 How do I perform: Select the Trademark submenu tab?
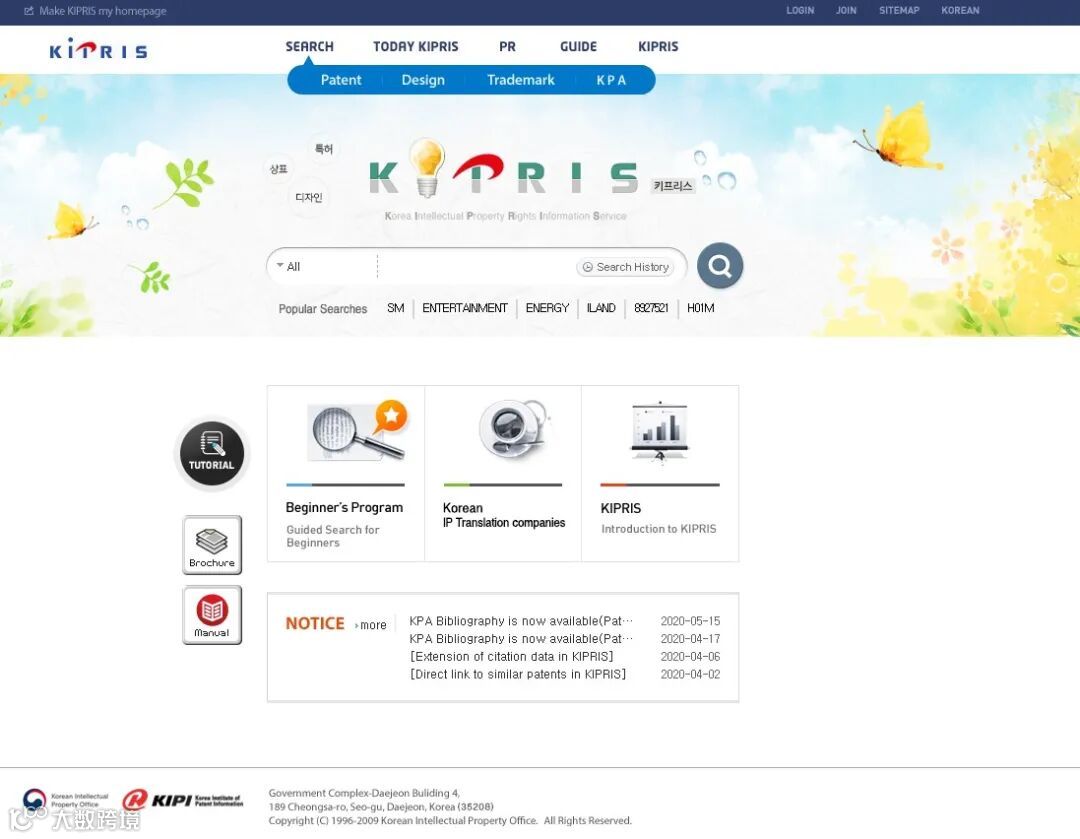pos(521,80)
